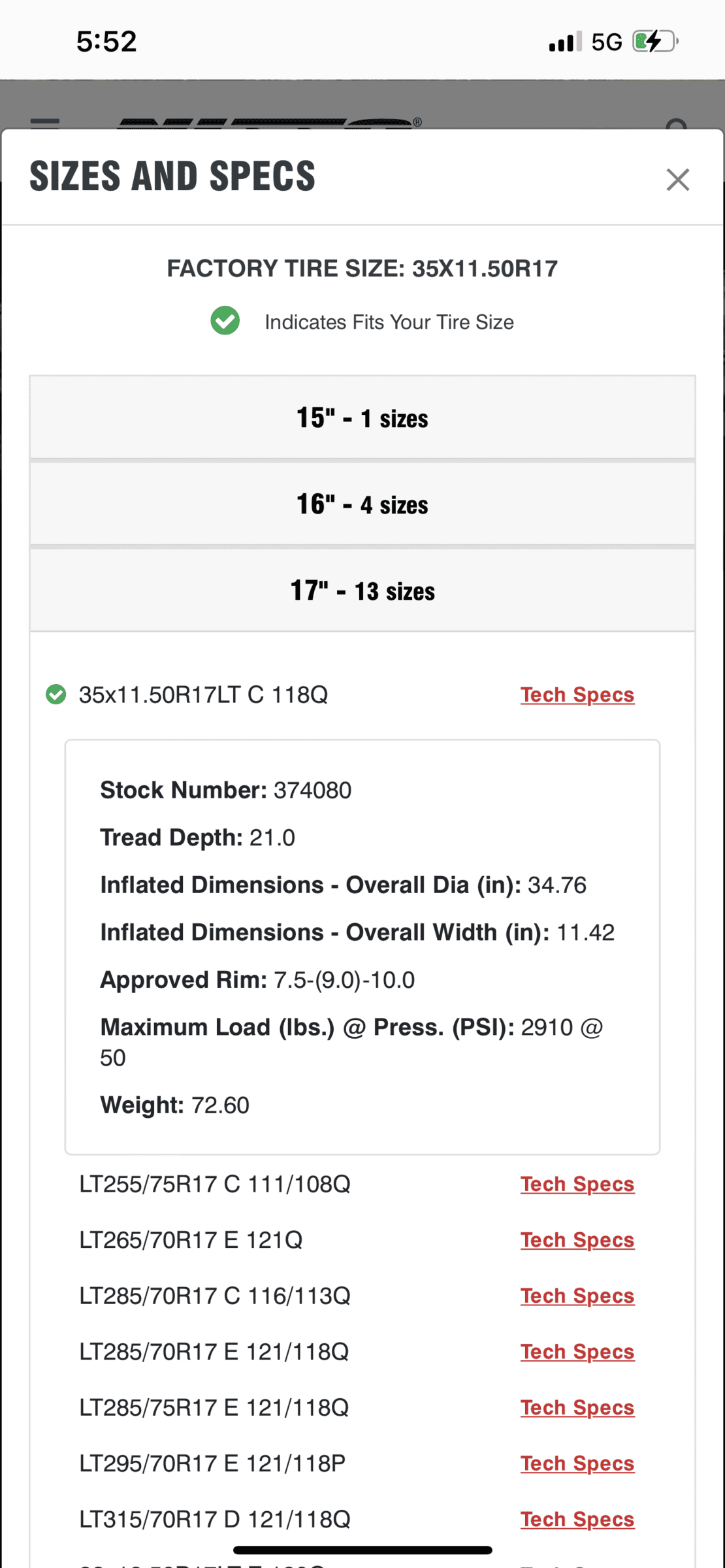This screenshot has width=725, height=1568.
Task: Tap the hamburger menu icon behind the modal
Action: [x=45, y=123]
